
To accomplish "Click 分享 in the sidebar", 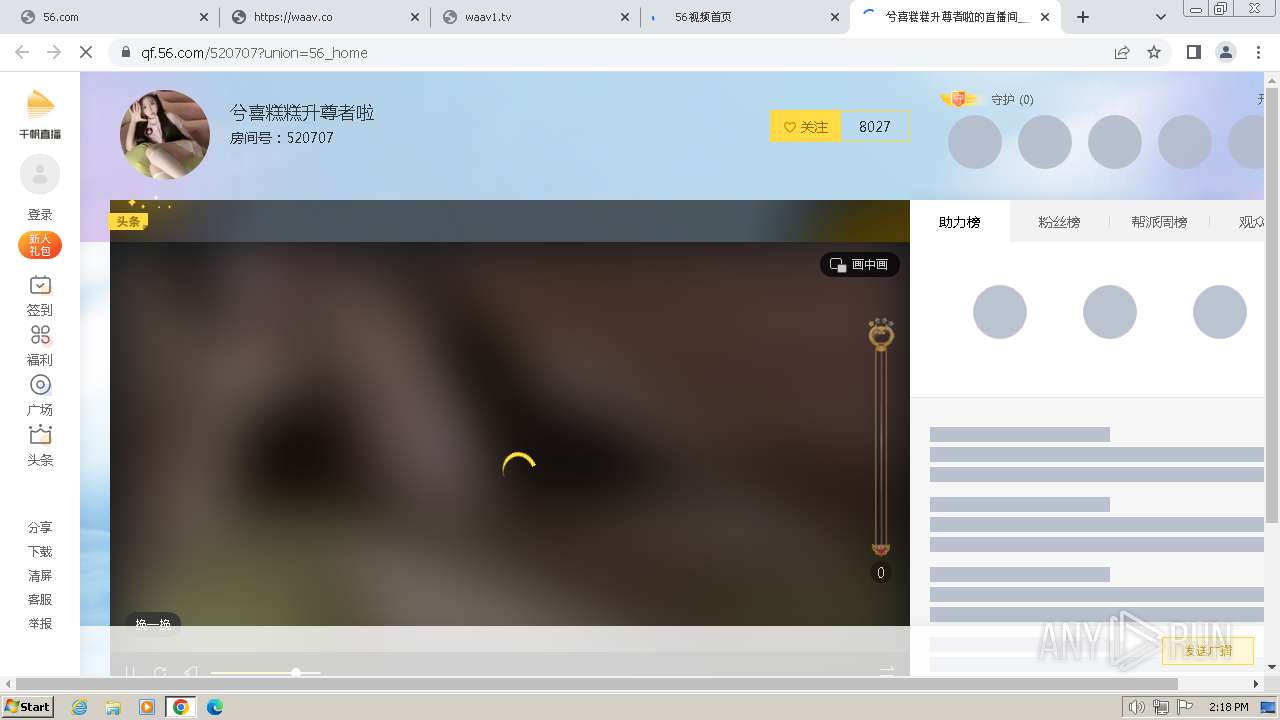I will click(40, 527).
